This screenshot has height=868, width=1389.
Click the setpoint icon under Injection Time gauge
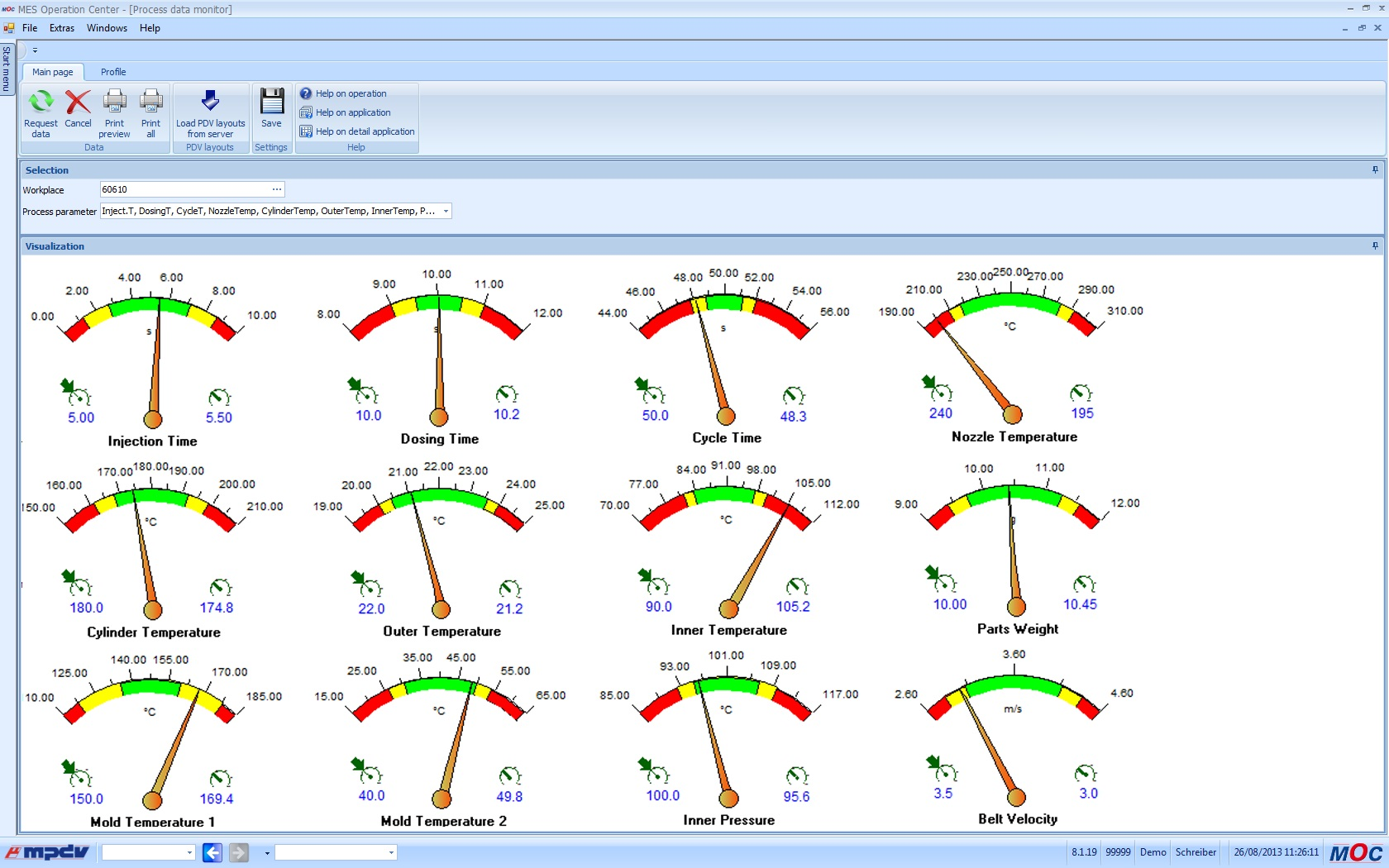(x=75, y=392)
